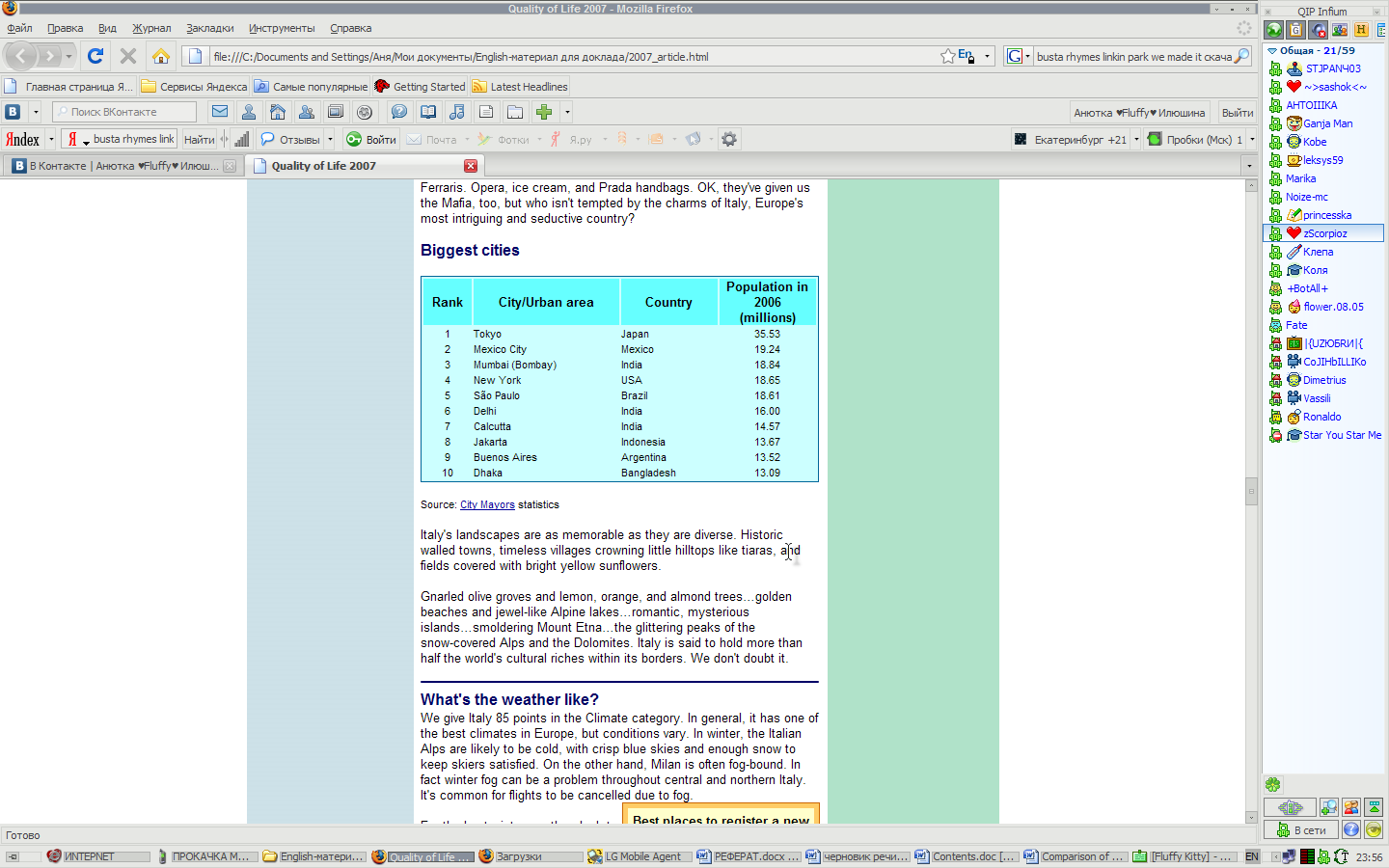This screenshot has height=868, width=1389.
Task: Click the ICQ green flower icon in QIP
Action: click(1273, 785)
